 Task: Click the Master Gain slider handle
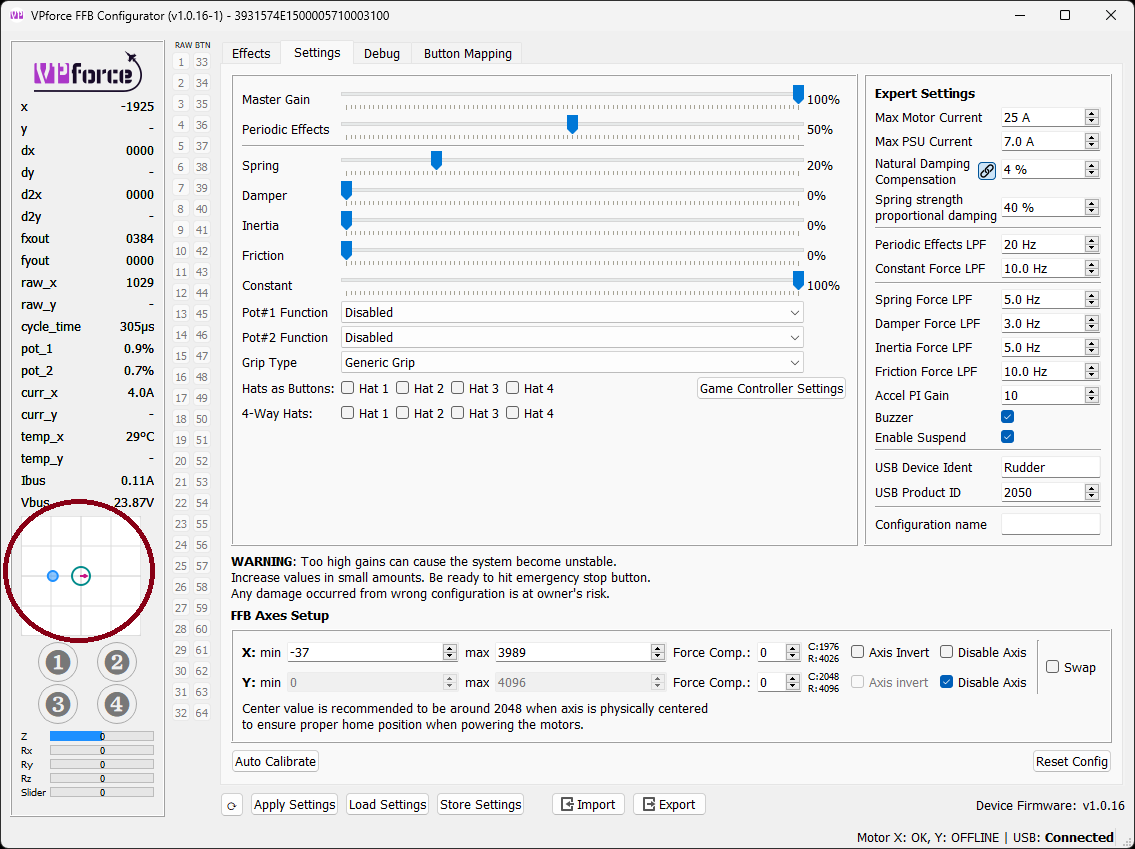click(x=798, y=94)
